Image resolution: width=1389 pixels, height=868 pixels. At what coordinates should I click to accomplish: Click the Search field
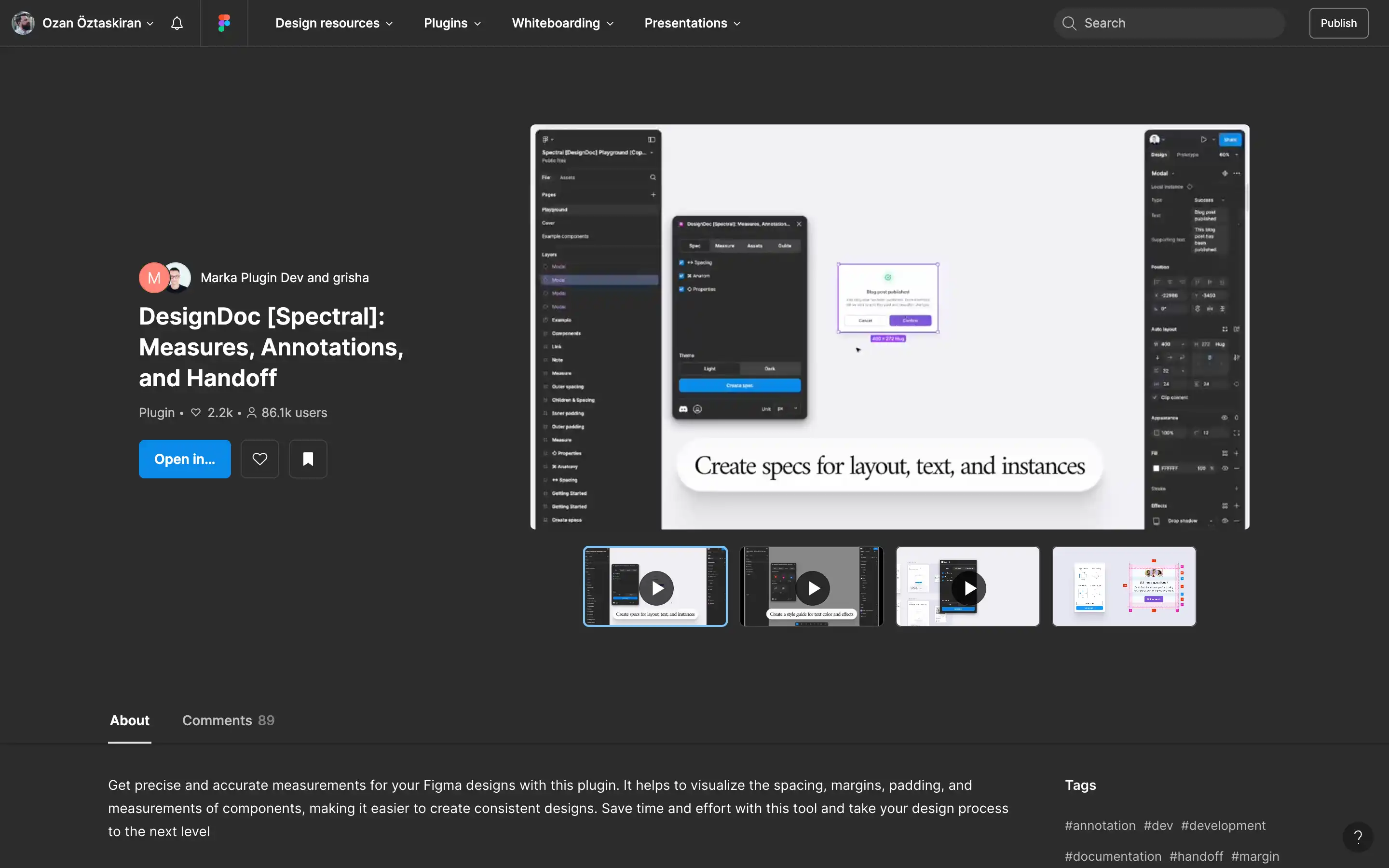coord(1169,23)
